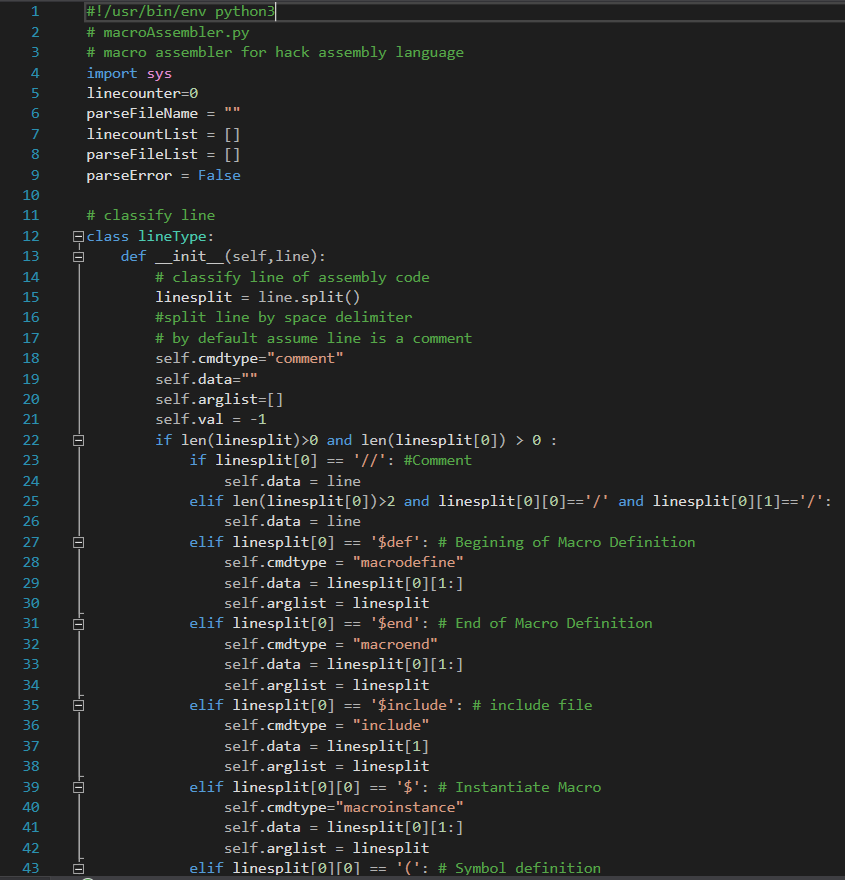Image resolution: width=845 pixels, height=880 pixels.
Task: Click '# Begining of Macro Definition' comment
Action: (x=566, y=542)
